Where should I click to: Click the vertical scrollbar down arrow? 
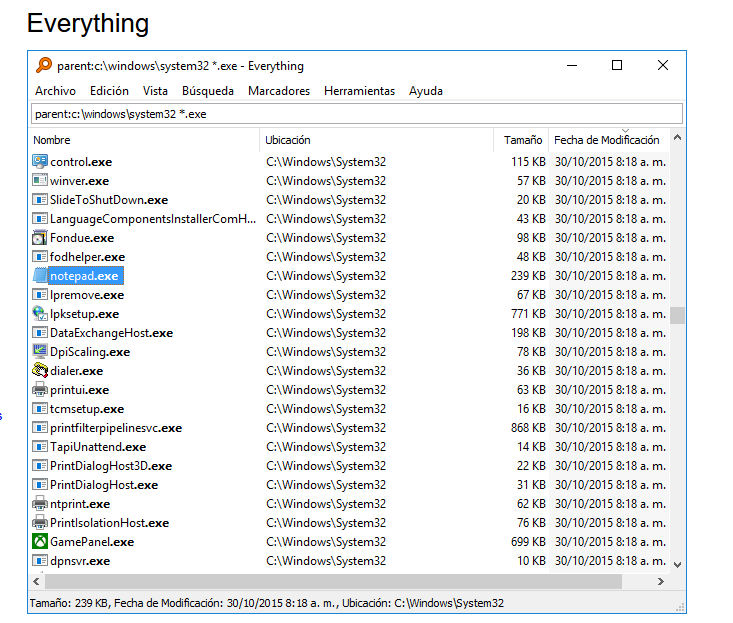[x=677, y=565]
